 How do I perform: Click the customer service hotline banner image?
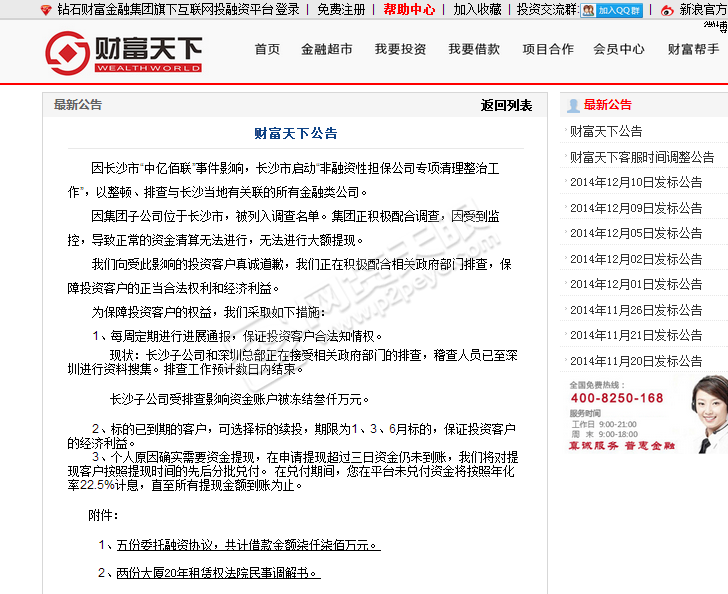point(645,414)
